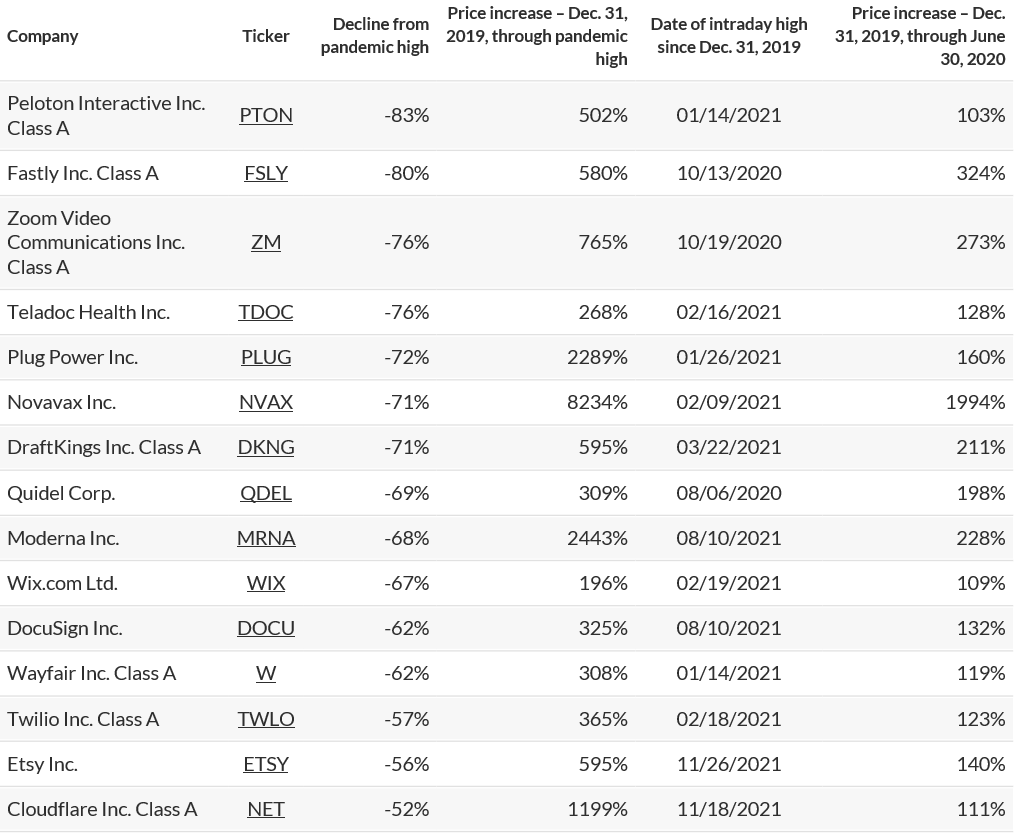
Task: Follow the ETSY ticker link
Action: point(266,764)
